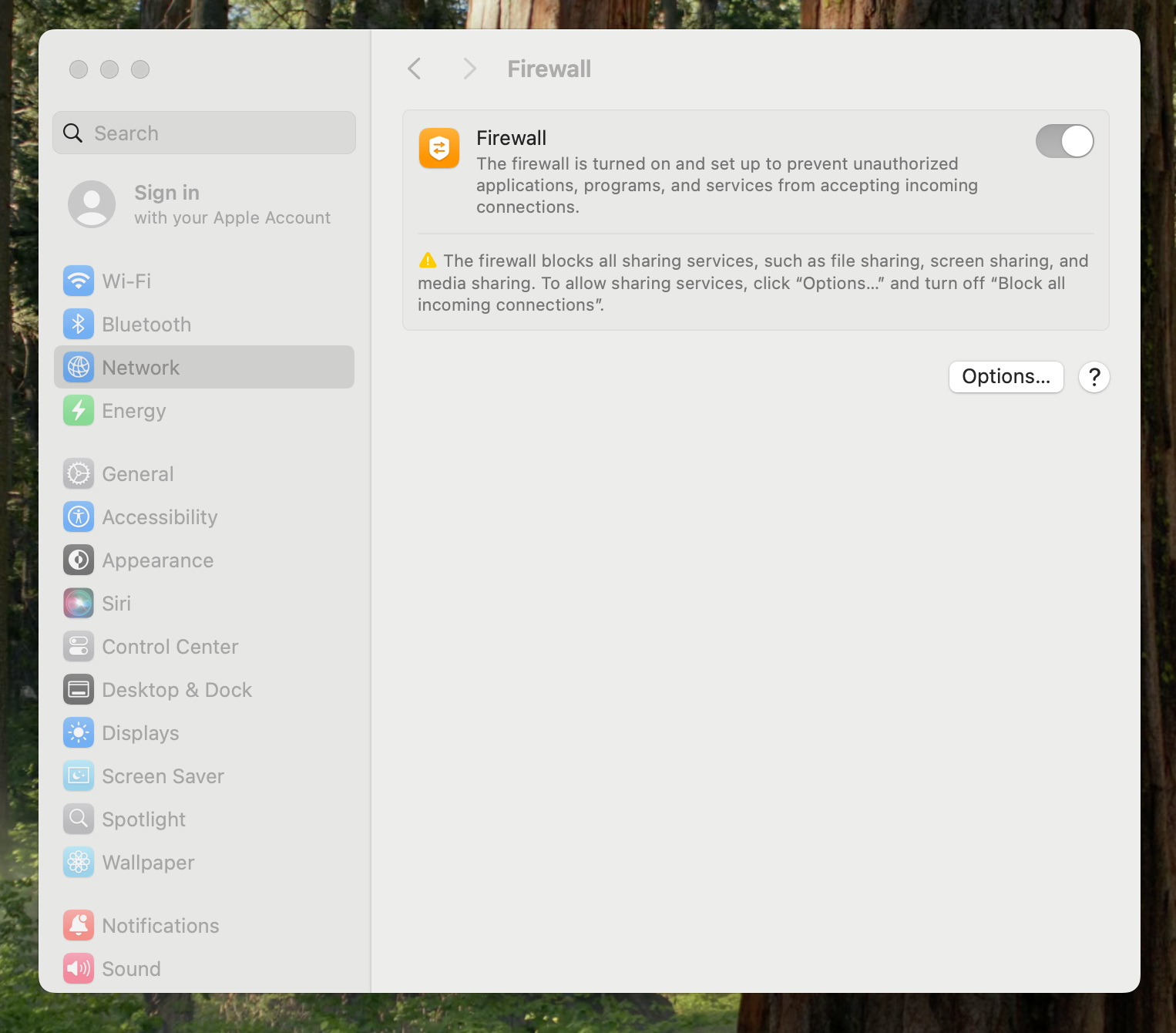The height and width of the screenshot is (1033, 1176).
Task: Click the help question mark button
Action: pyautogui.click(x=1094, y=377)
